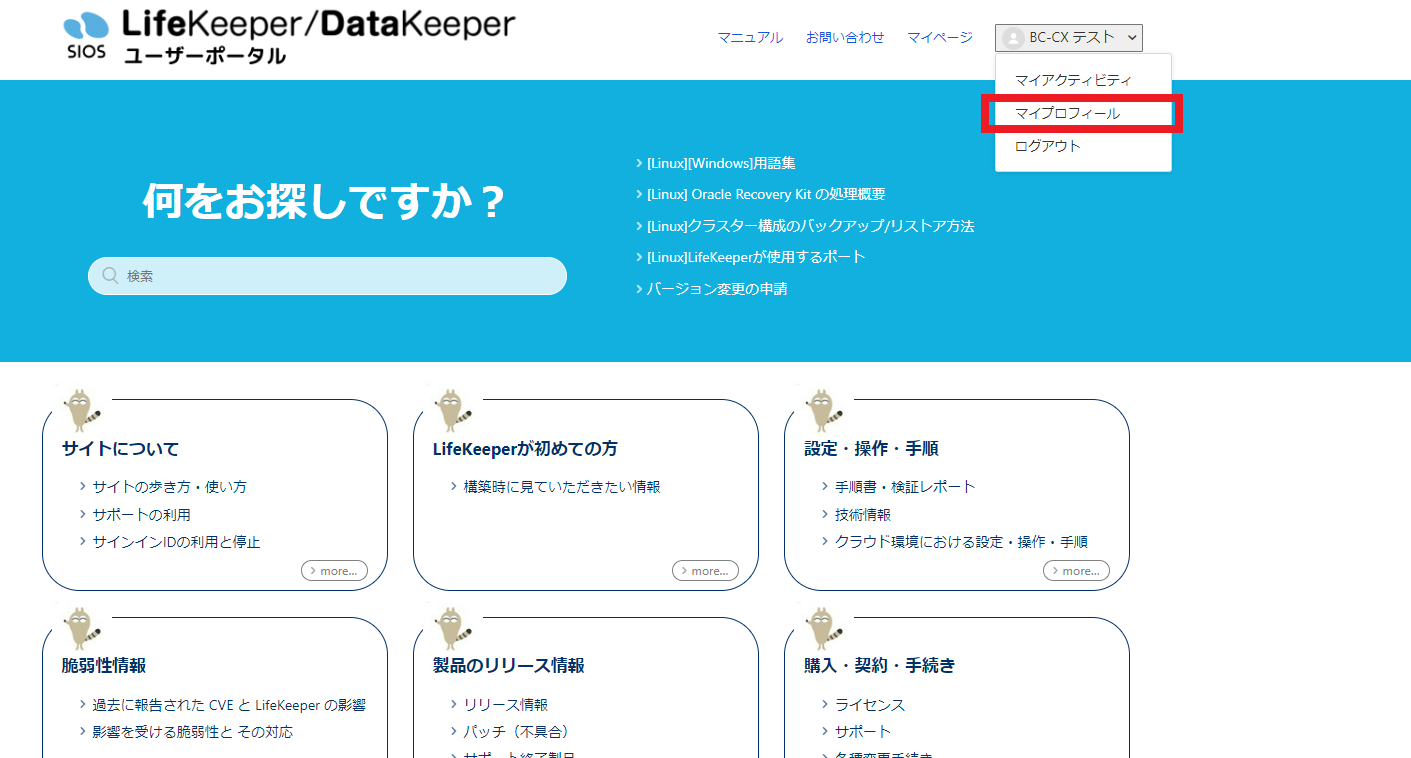Click more... in the LifeKeeperが初めての方 card
This screenshot has height=758, width=1411.
pos(705,571)
